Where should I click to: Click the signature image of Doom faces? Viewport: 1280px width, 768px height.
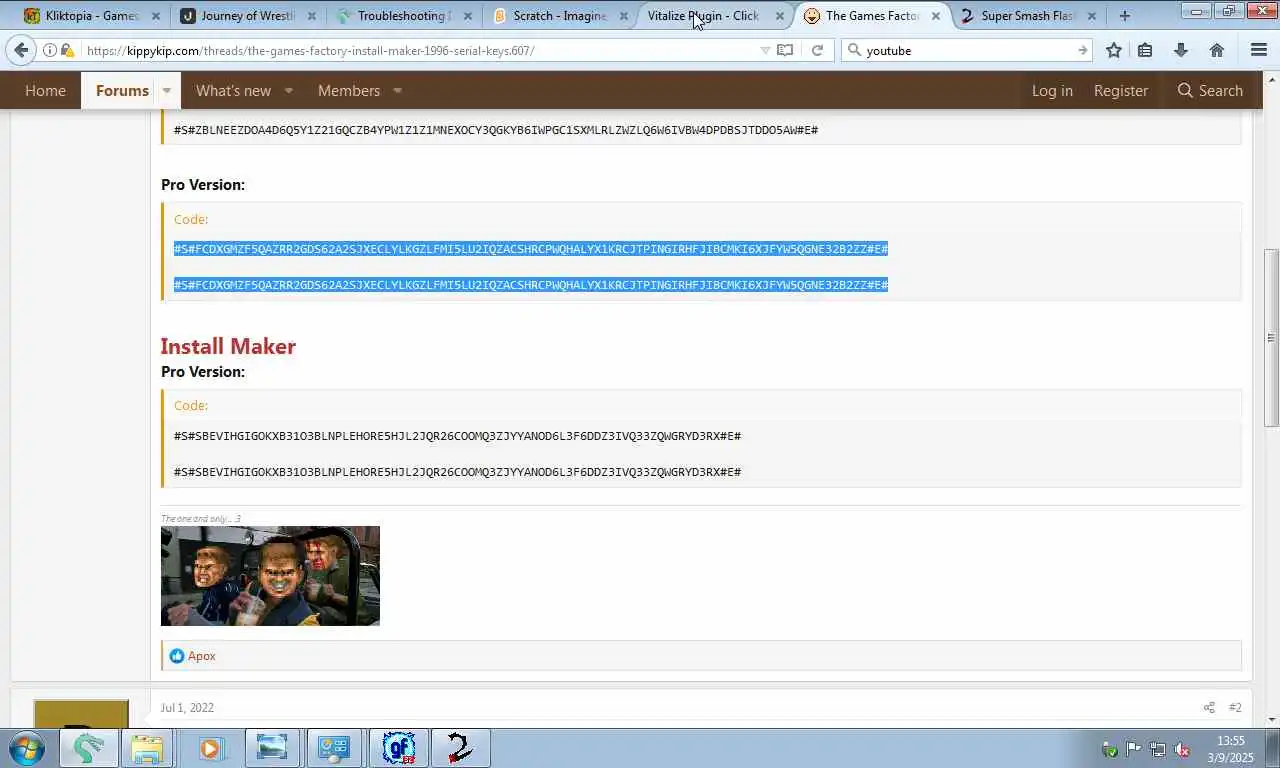(x=270, y=576)
